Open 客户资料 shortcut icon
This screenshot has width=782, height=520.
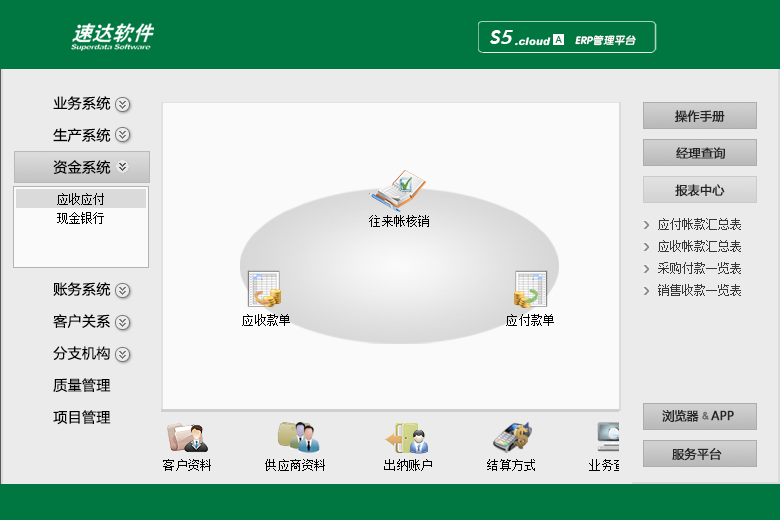coord(187,438)
